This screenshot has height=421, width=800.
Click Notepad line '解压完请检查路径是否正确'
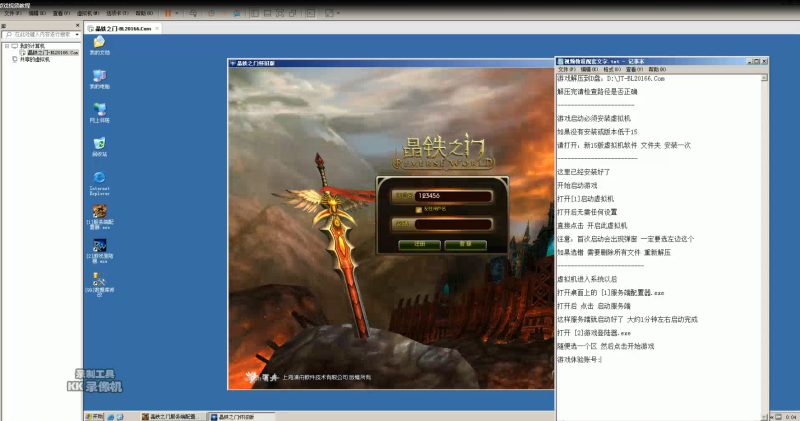pos(597,92)
